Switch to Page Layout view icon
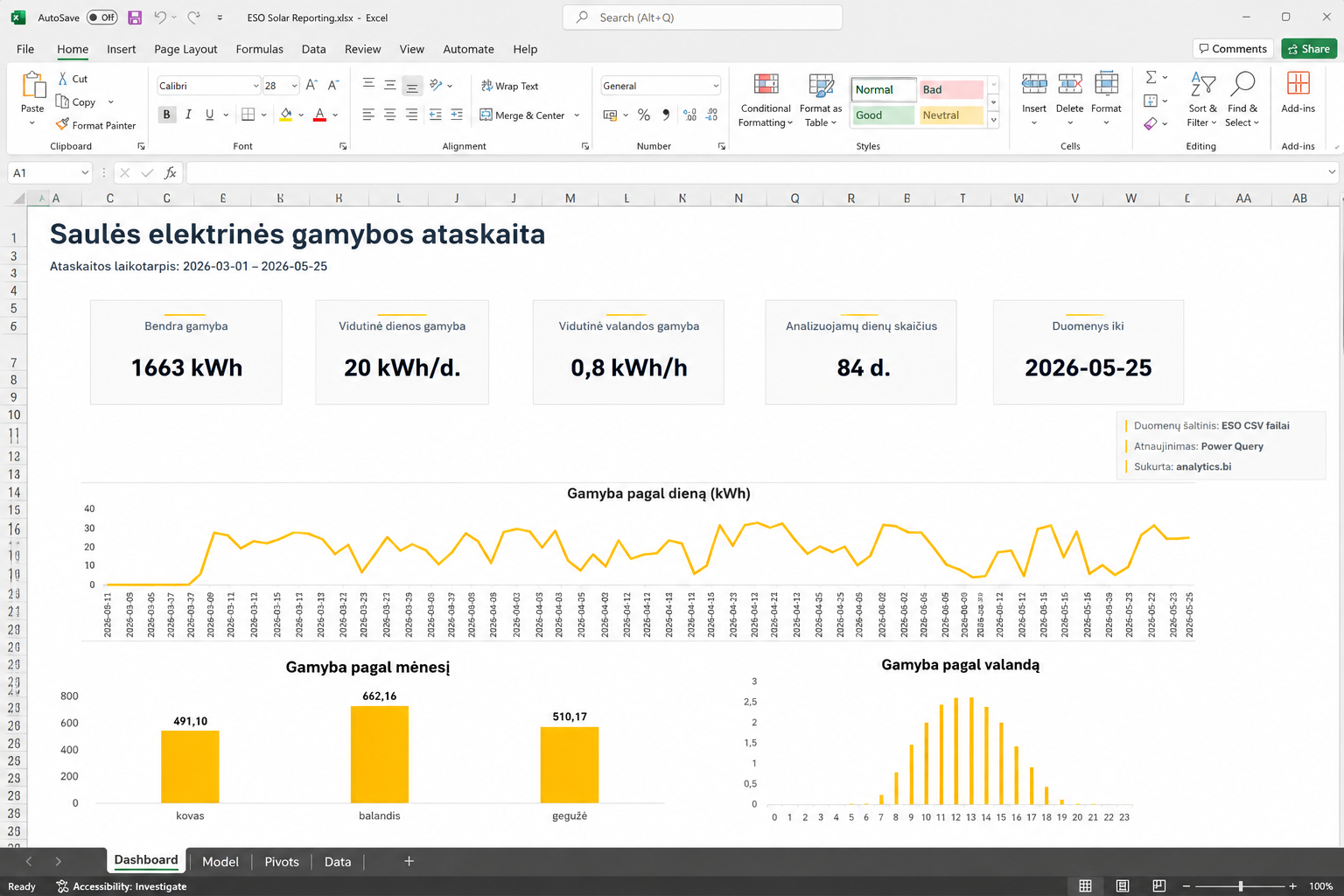 [x=1123, y=886]
